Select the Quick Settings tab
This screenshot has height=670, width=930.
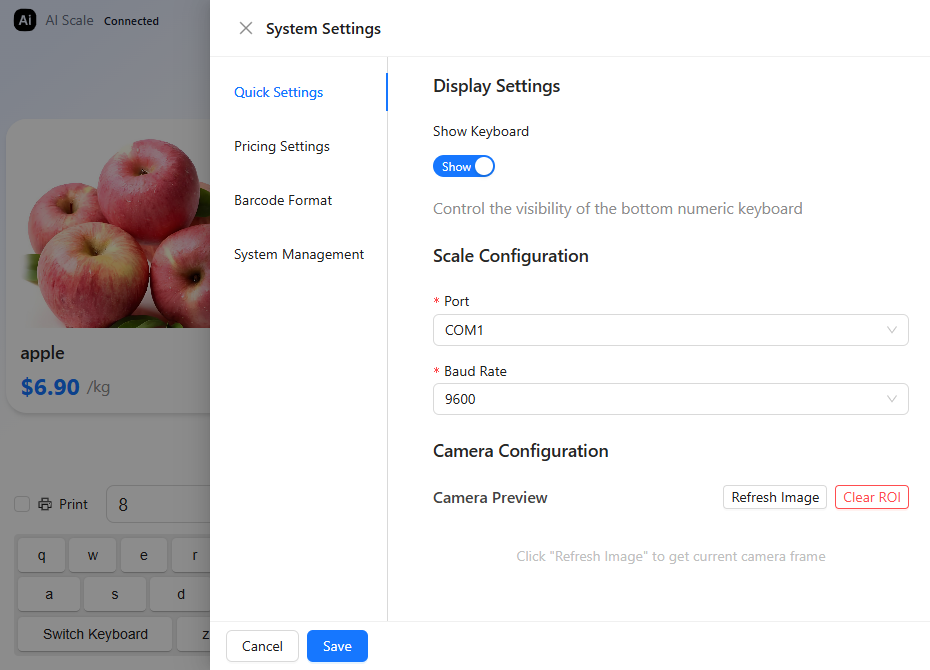pyautogui.click(x=279, y=92)
